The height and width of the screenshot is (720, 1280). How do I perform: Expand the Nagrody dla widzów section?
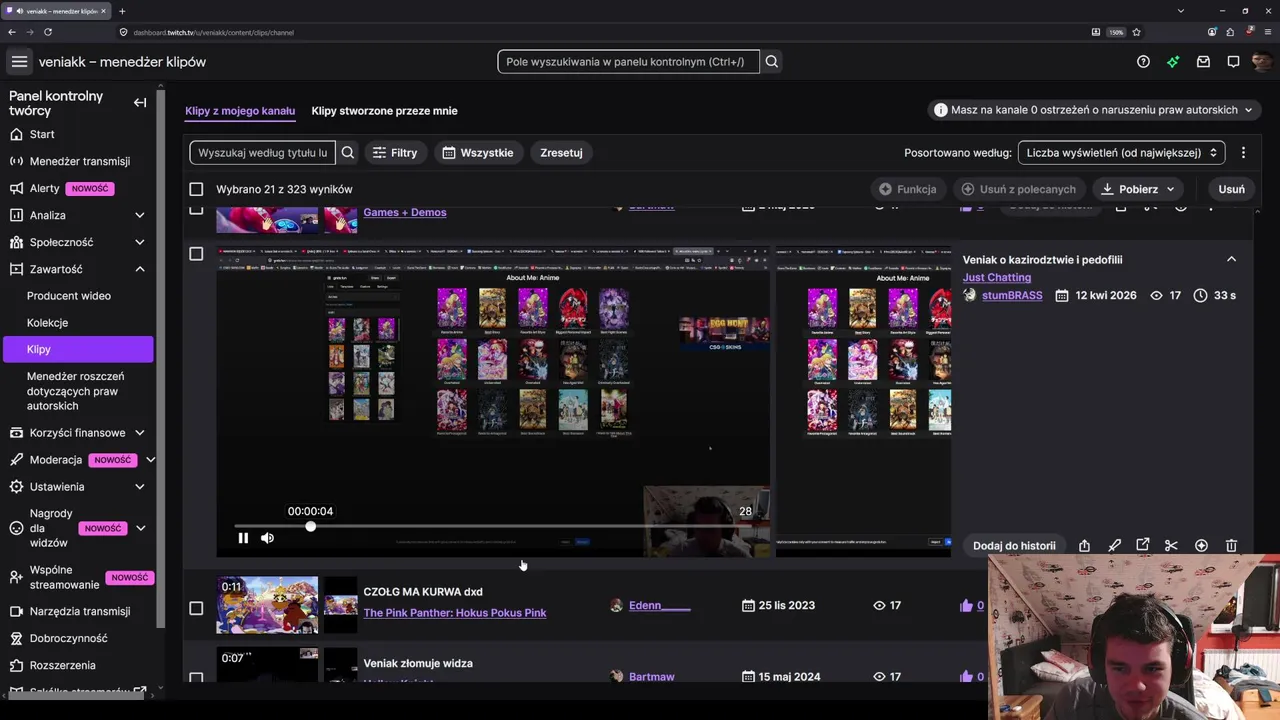140,528
